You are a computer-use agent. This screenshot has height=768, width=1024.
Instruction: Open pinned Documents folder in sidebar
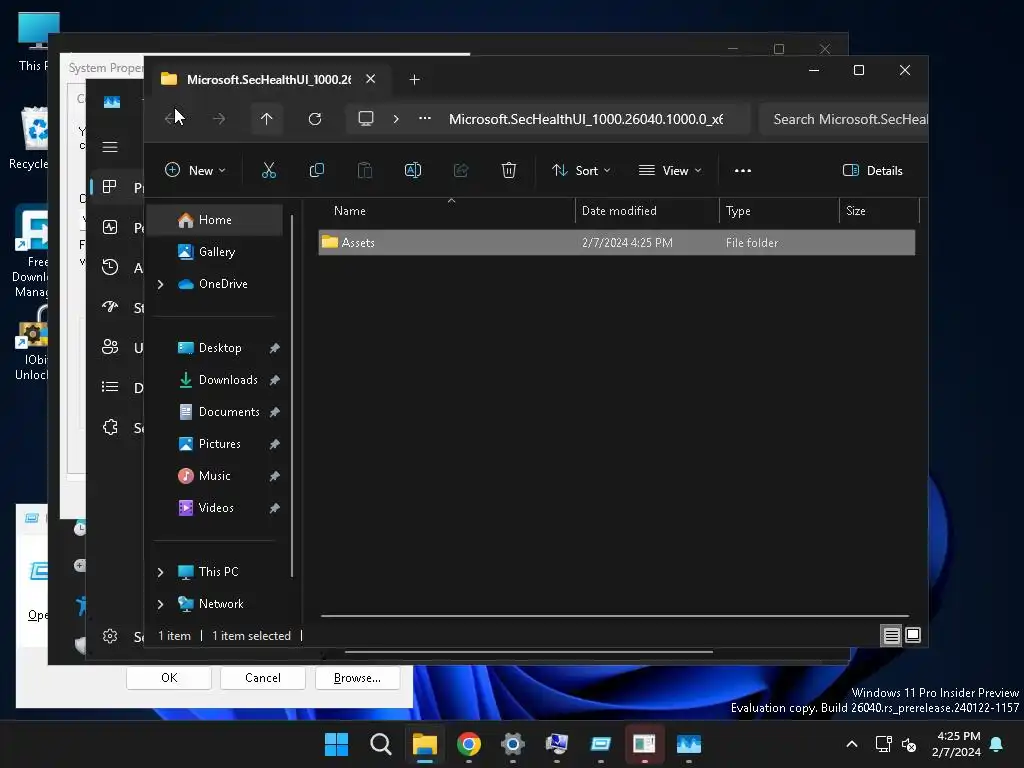click(x=229, y=412)
